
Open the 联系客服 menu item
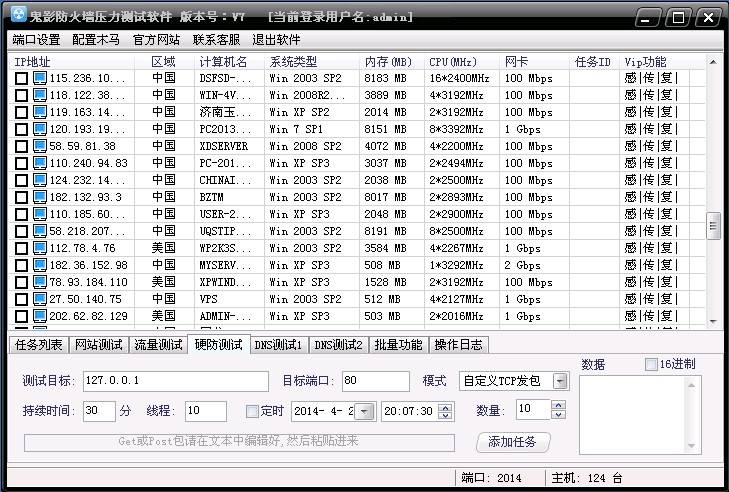pyautogui.click(x=216, y=40)
